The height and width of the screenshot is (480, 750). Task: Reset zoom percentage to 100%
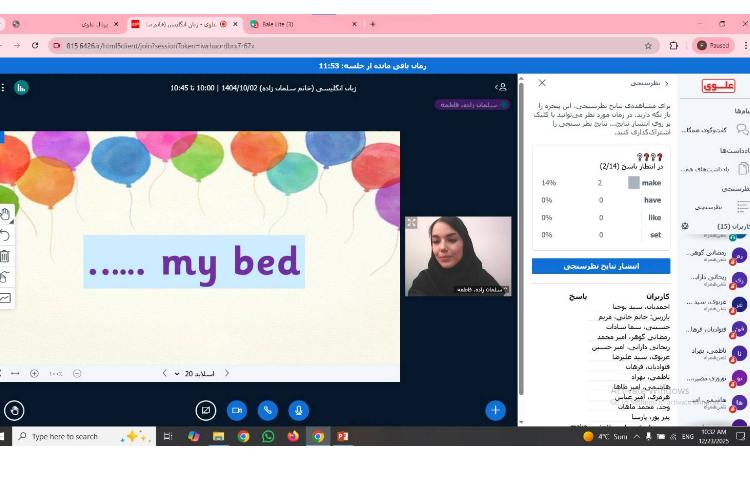pyautogui.click(x=56, y=373)
